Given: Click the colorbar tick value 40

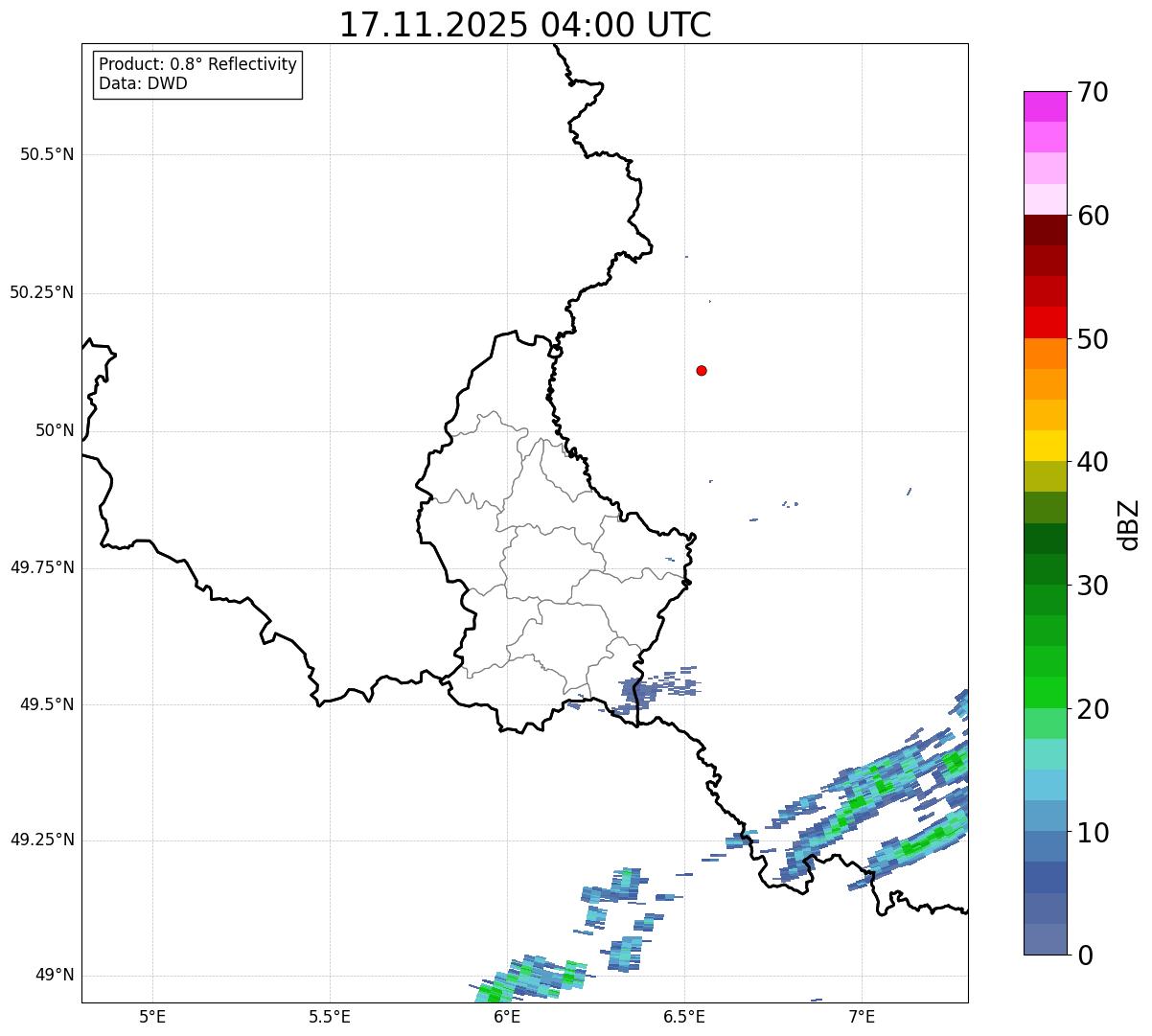Looking at the screenshot, I should [x=1093, y=462].
